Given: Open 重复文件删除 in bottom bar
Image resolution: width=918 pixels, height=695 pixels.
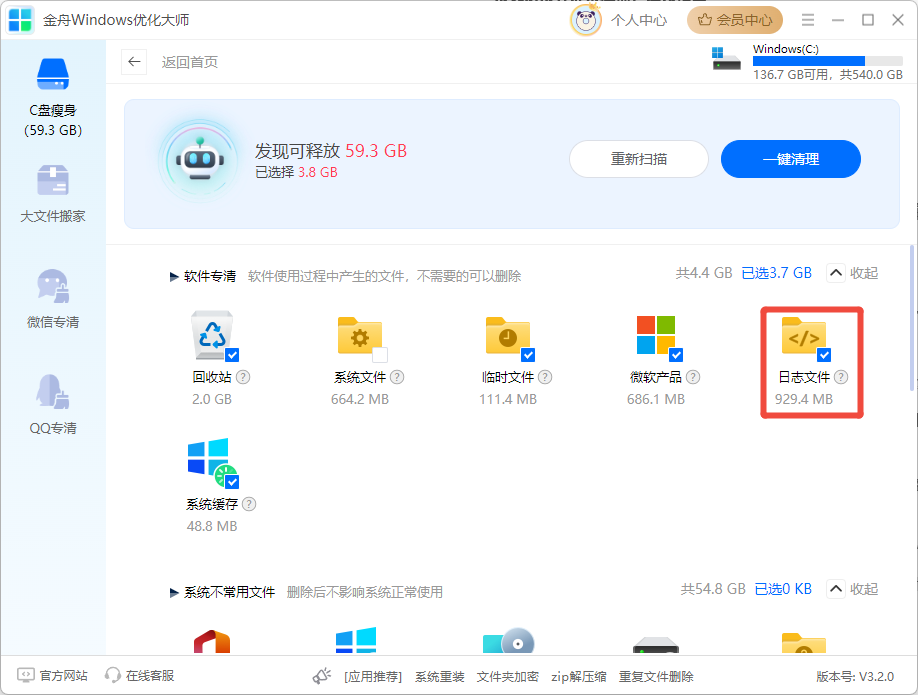Looking at the screenshot, I should 656,677.
